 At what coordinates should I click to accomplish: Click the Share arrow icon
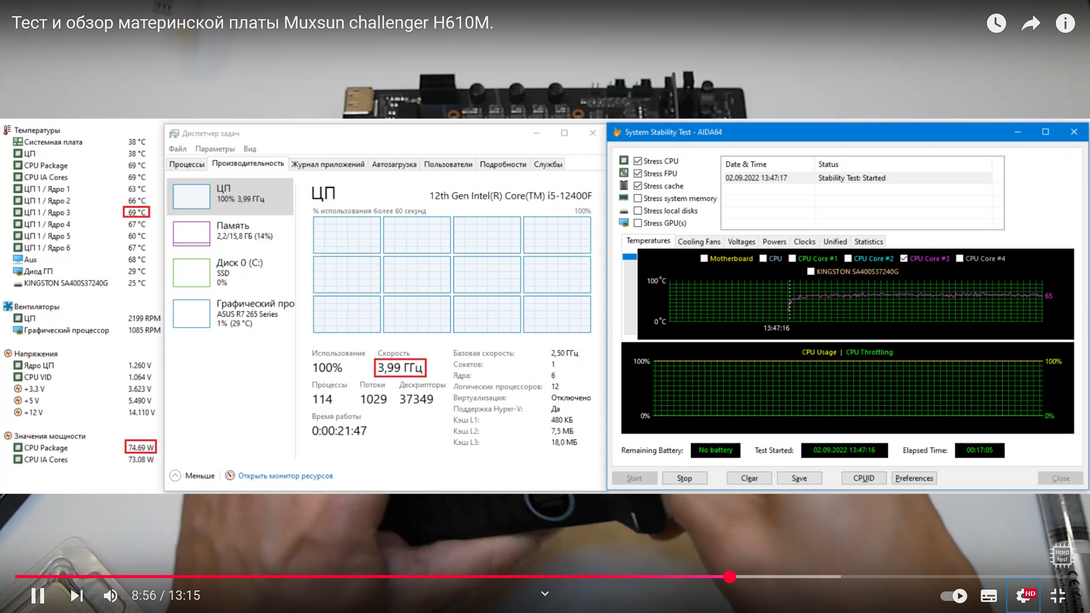click(x=1030, y=24)
